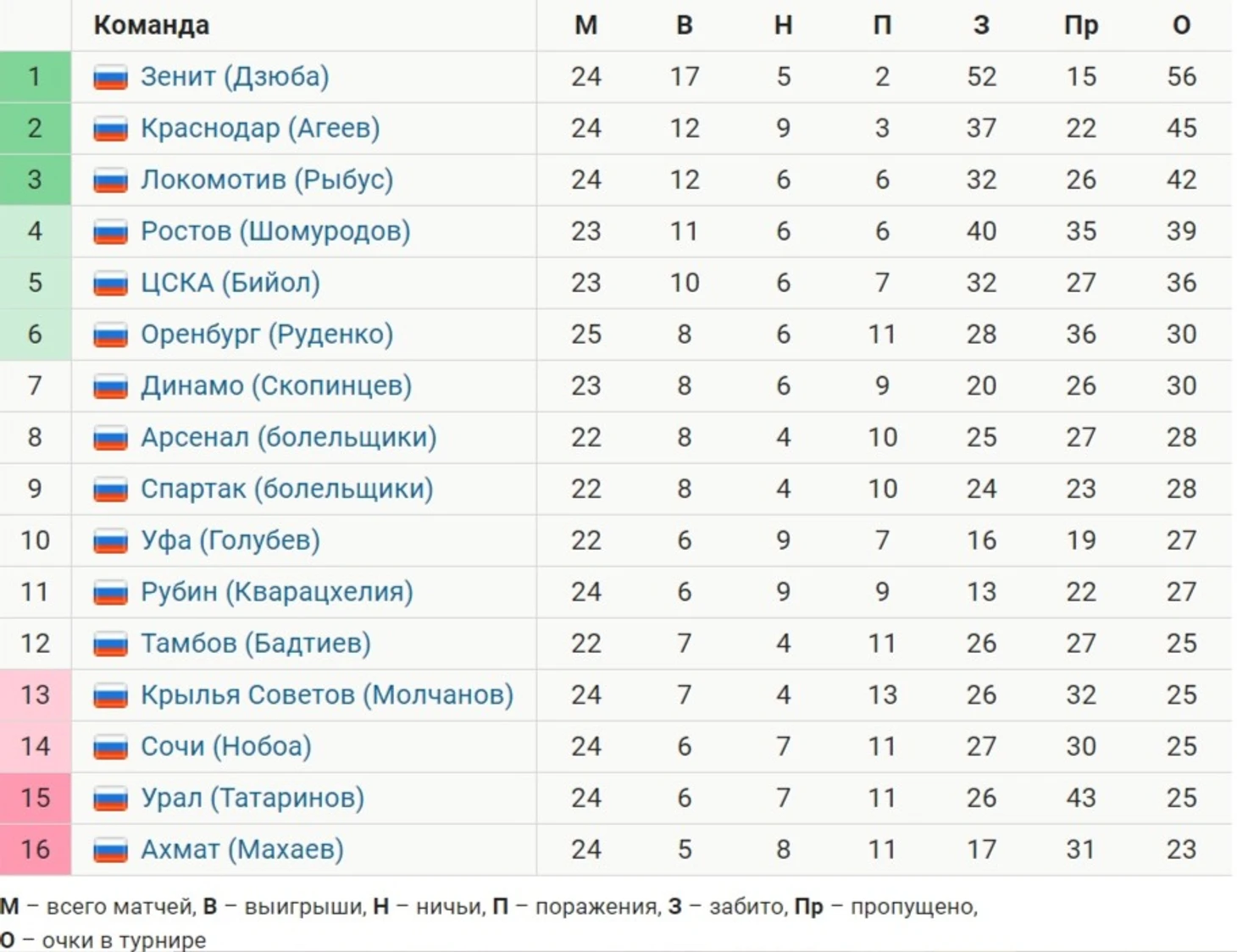
Task: Open the Крылья Советов (Молчанов) link
Action: pyautogui.click(x=327, y=695)
